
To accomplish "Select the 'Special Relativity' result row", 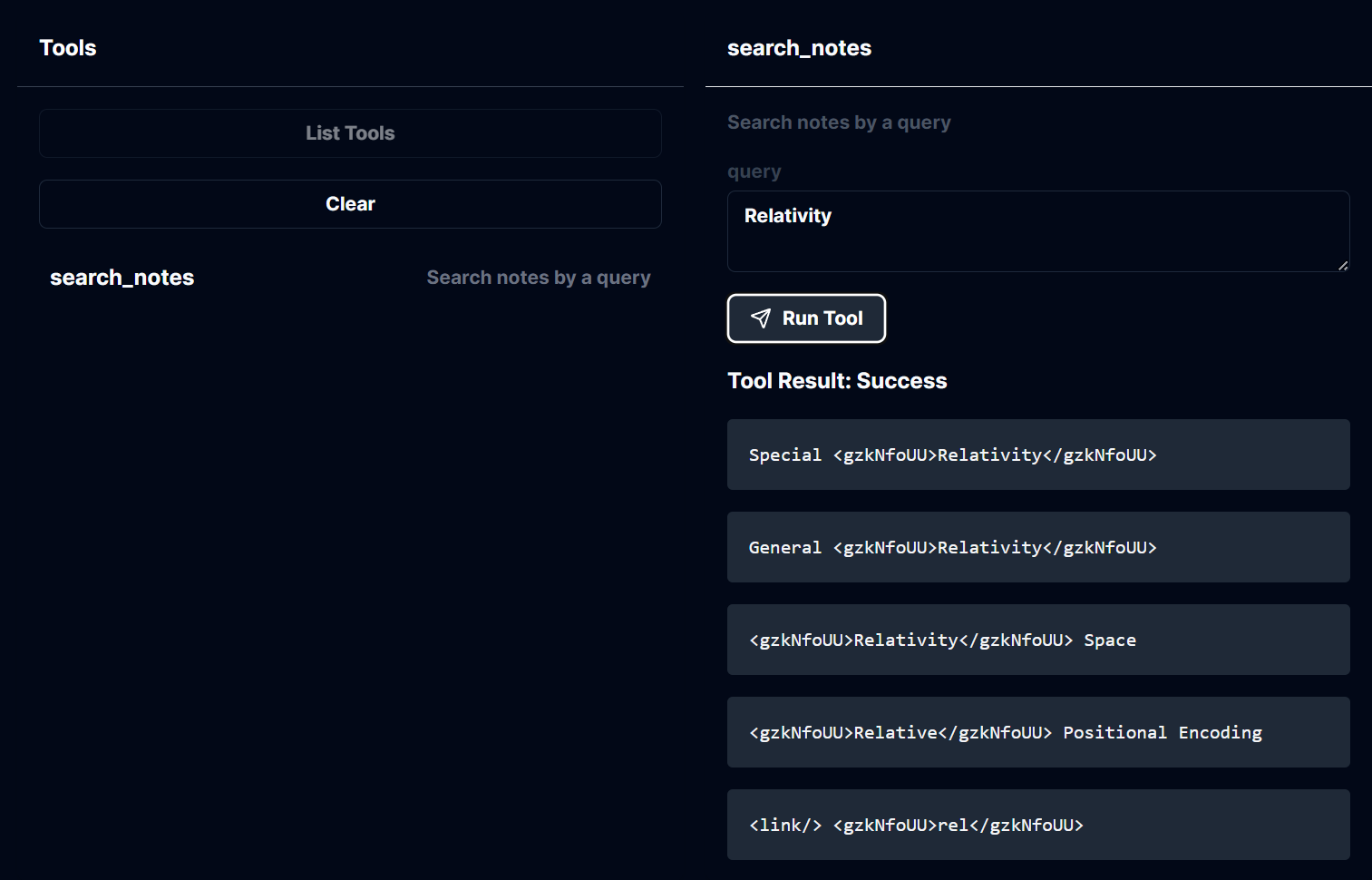I will (1038, 455).
